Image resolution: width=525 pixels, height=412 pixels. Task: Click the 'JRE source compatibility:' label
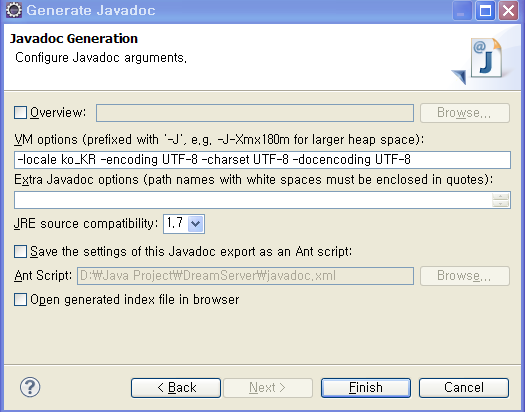coord(86,223)
